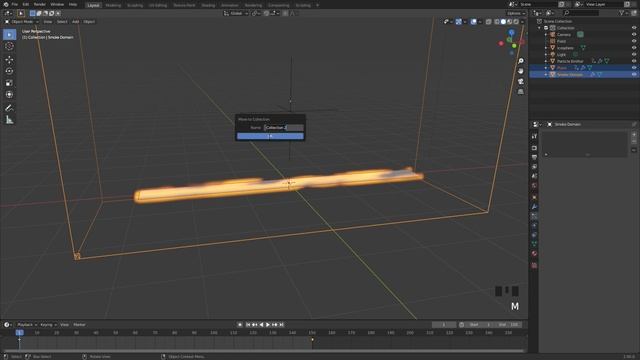Toggle camera view icon in viewport
This screenshot has height=360, width=640.
coord(520,81)
